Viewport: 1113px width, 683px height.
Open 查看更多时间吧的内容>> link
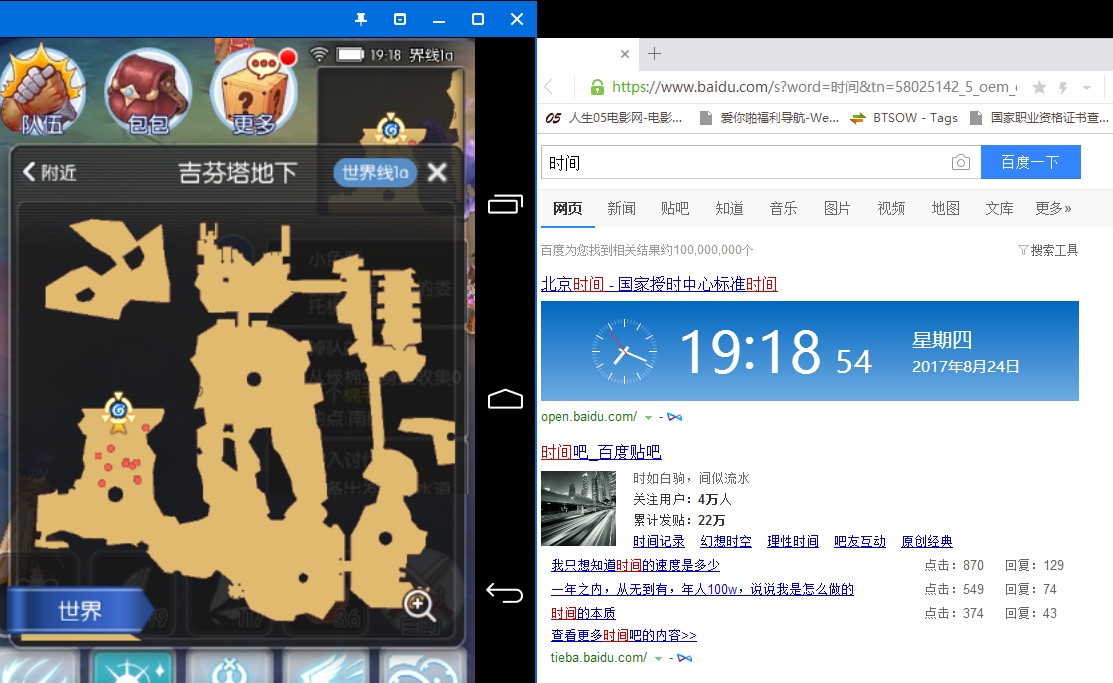[x=624, y=635]
